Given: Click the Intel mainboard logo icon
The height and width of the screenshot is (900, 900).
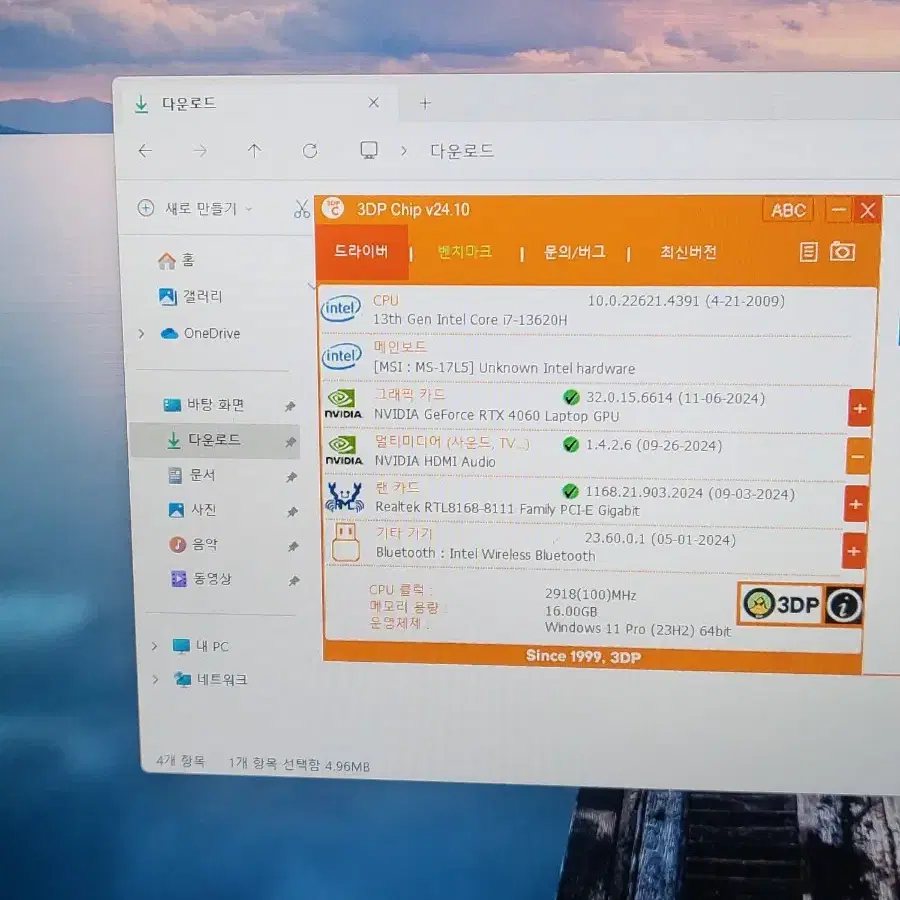Looking at the screenshot, I should (342, 356).
